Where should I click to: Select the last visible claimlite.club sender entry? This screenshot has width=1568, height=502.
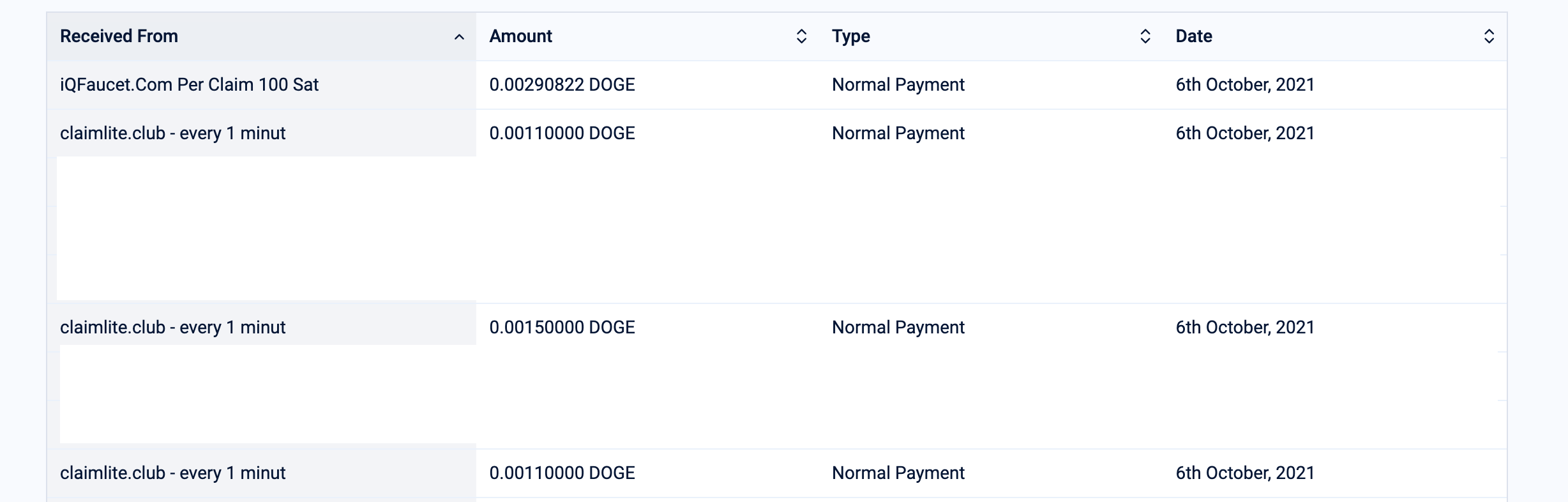point(172,473)
